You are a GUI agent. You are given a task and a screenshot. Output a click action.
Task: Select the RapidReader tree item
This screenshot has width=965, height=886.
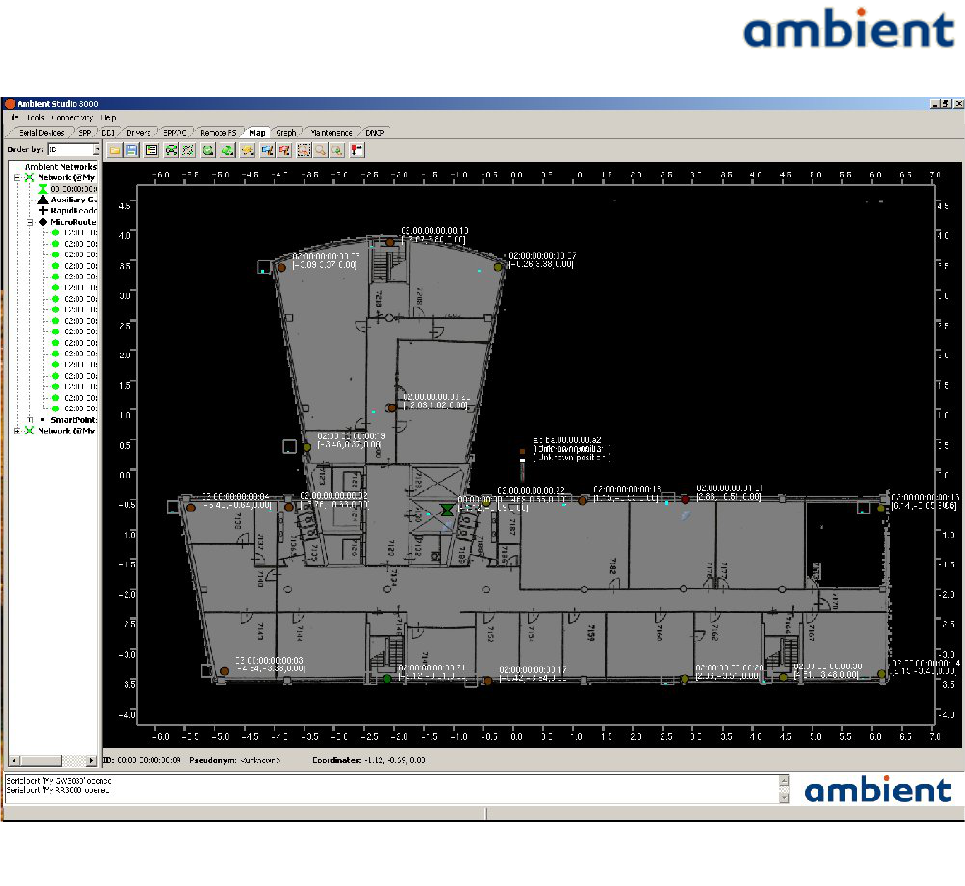(68, 210)
